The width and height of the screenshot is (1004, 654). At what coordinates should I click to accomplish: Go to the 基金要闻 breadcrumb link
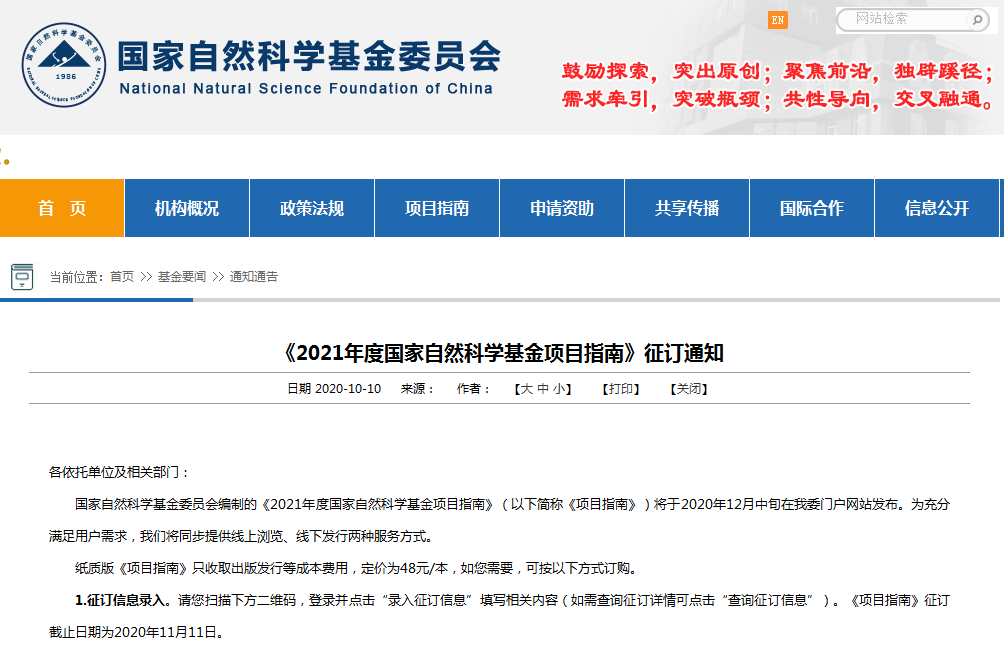pyautogui.click(x=181, y=277)
